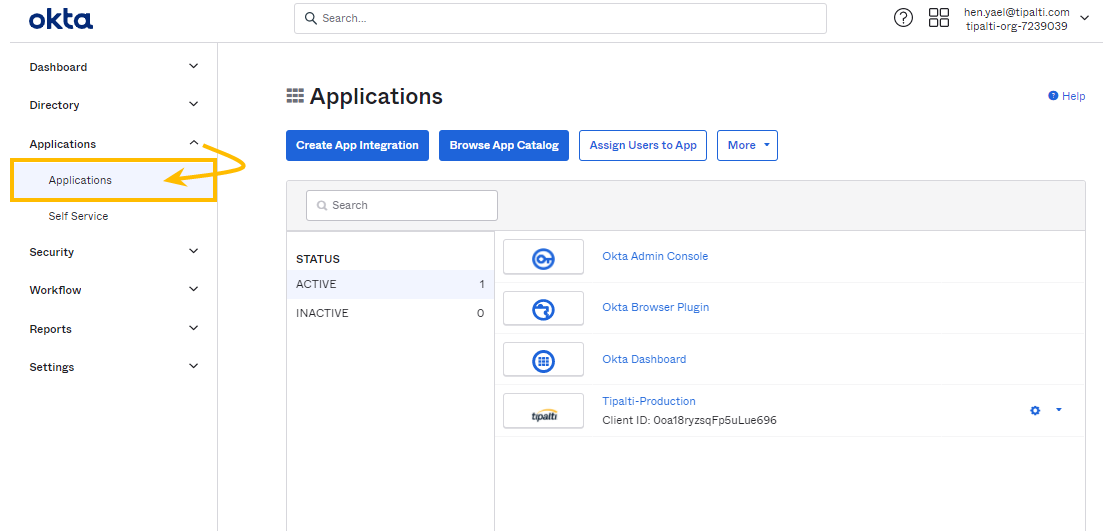Viewport: 1106px width, 531px height.
Task: Click the Applications grid icon beside the heading
Action: pyautogui.click(x=295, y=96)
